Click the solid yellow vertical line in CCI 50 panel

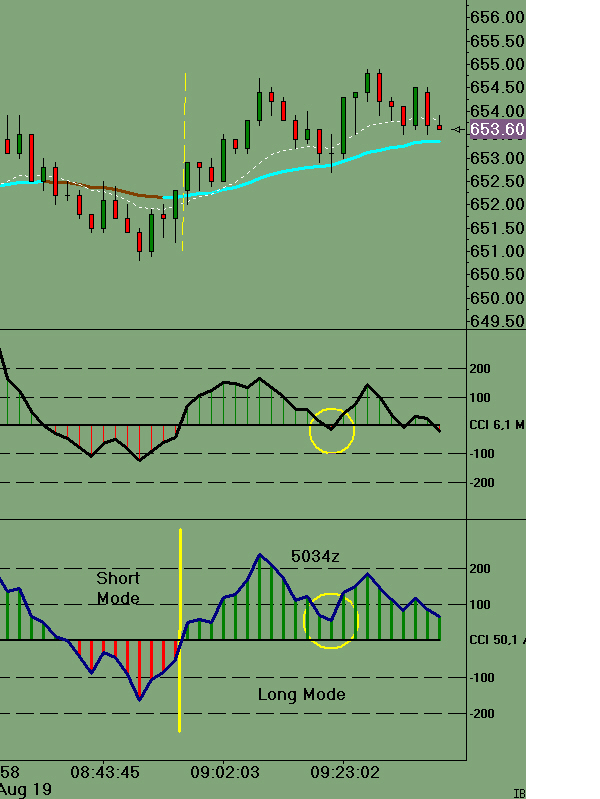pos(180,631)
